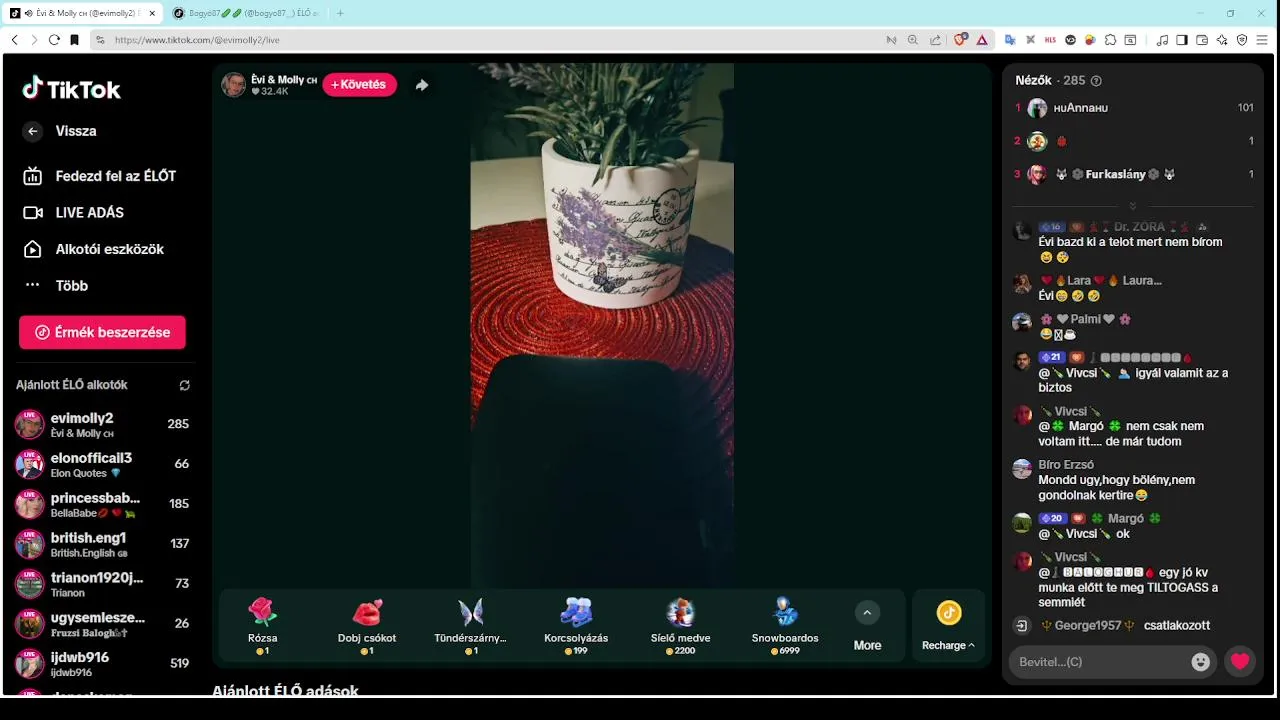1280x720 pixels.
Task: Open british.eng1 live stream
Action: 102,544
